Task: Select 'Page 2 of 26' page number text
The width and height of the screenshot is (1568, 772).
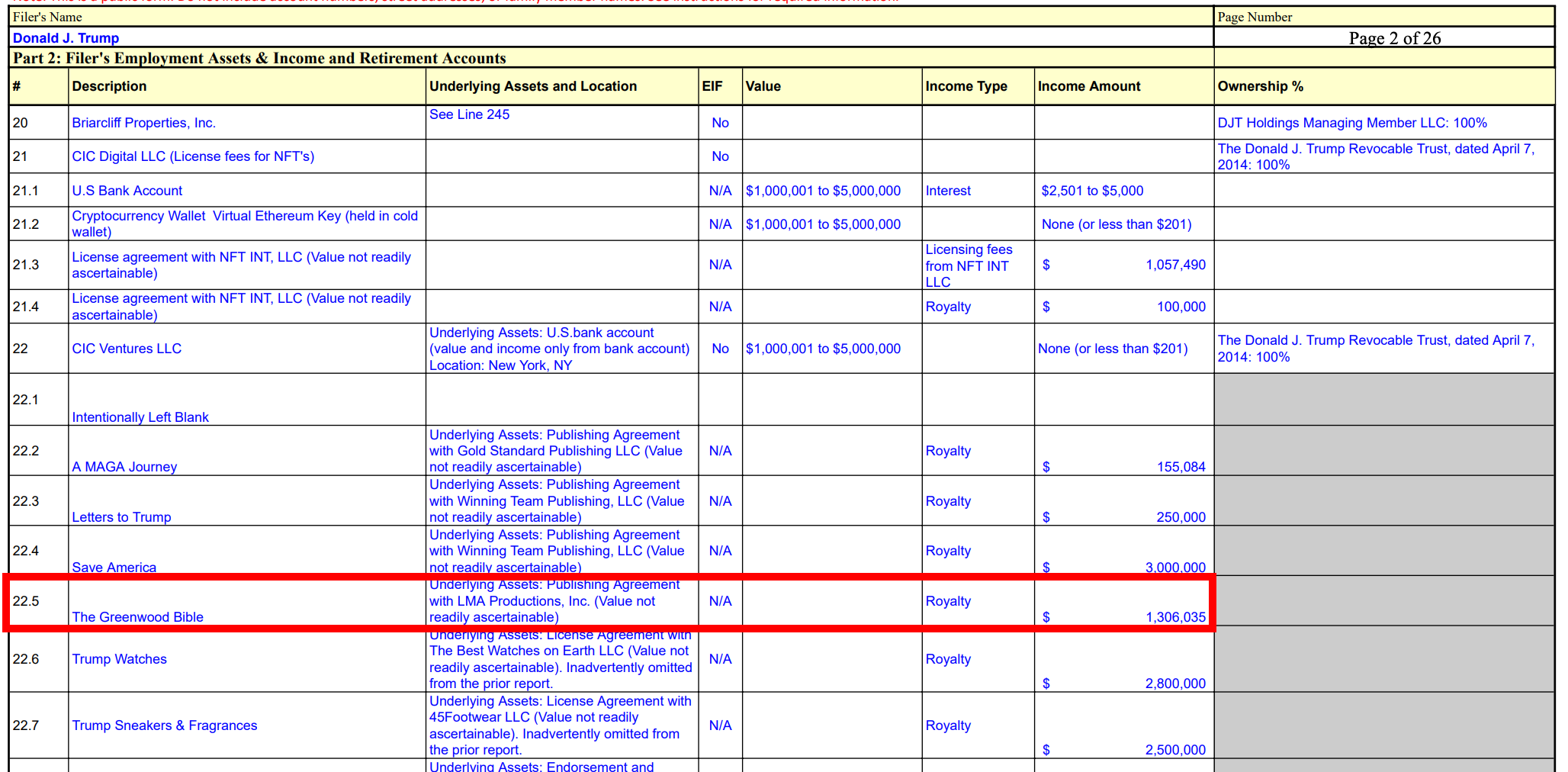Action: pos(1394,38)
